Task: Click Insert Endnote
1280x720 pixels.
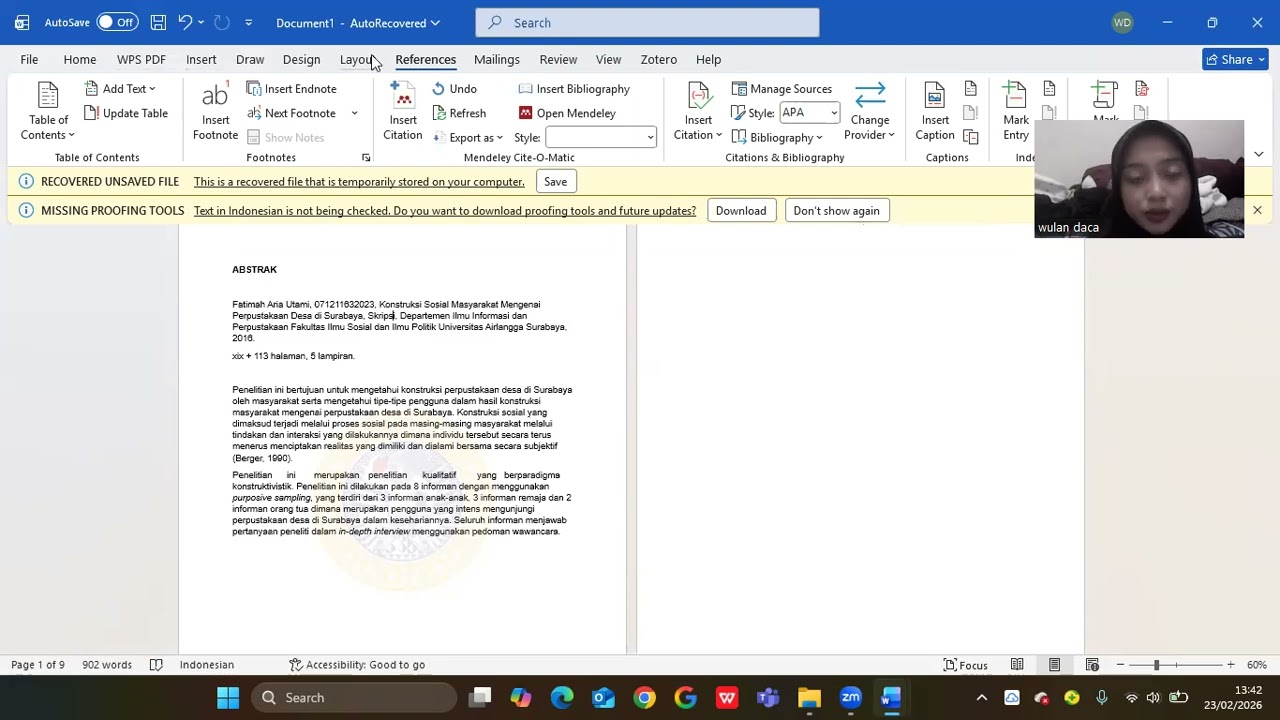Action: tap(291, 89)
